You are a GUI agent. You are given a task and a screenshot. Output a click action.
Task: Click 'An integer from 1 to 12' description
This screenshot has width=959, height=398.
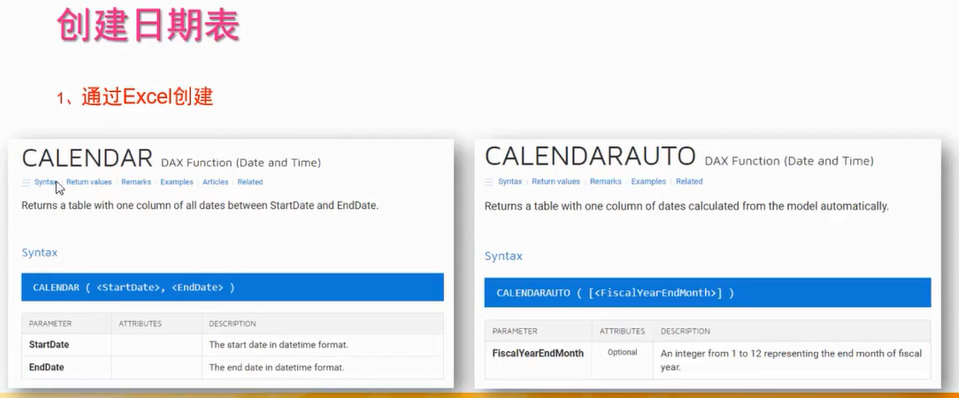coord(791,361)
